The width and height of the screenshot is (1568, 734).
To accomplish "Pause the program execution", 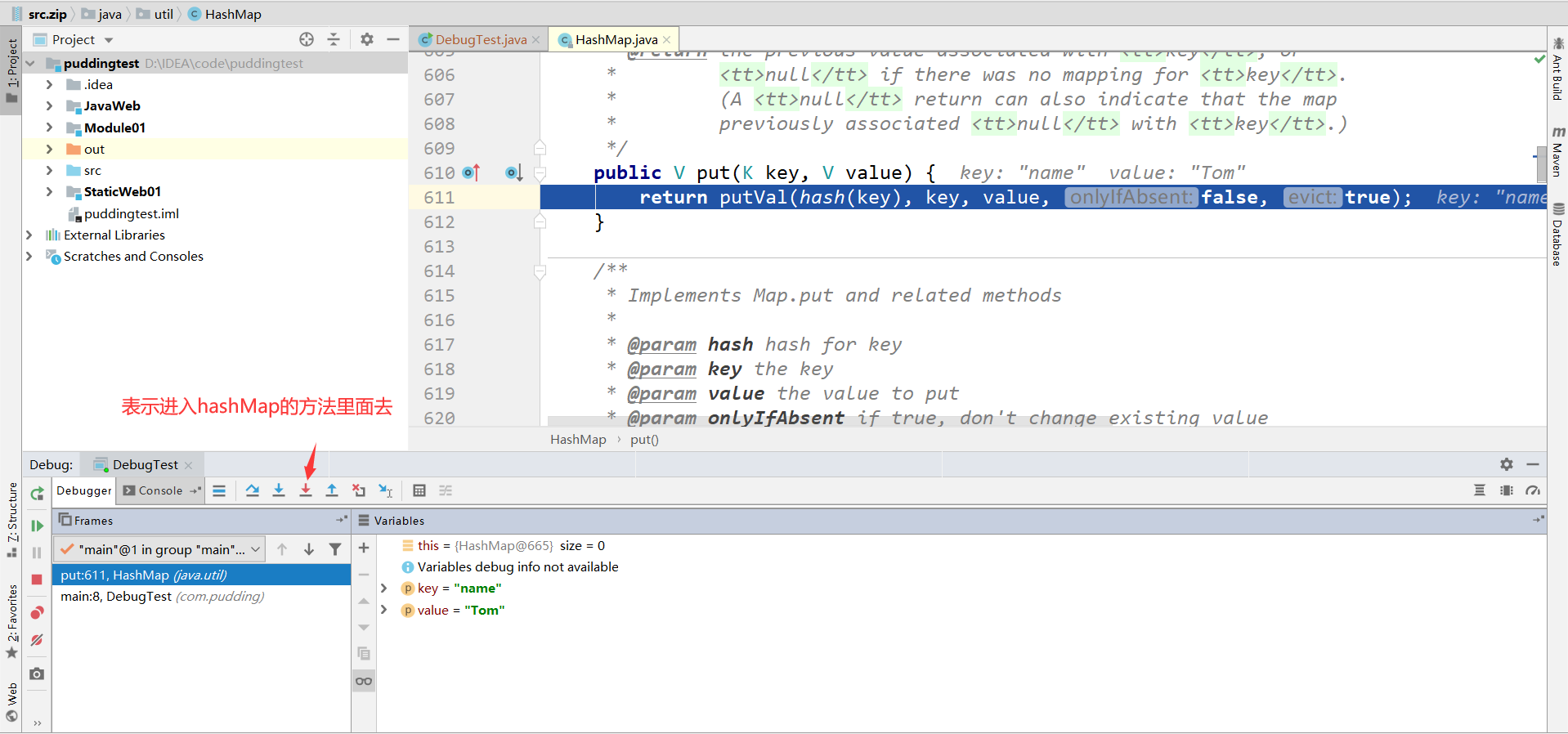I will (x=37, y=553).
